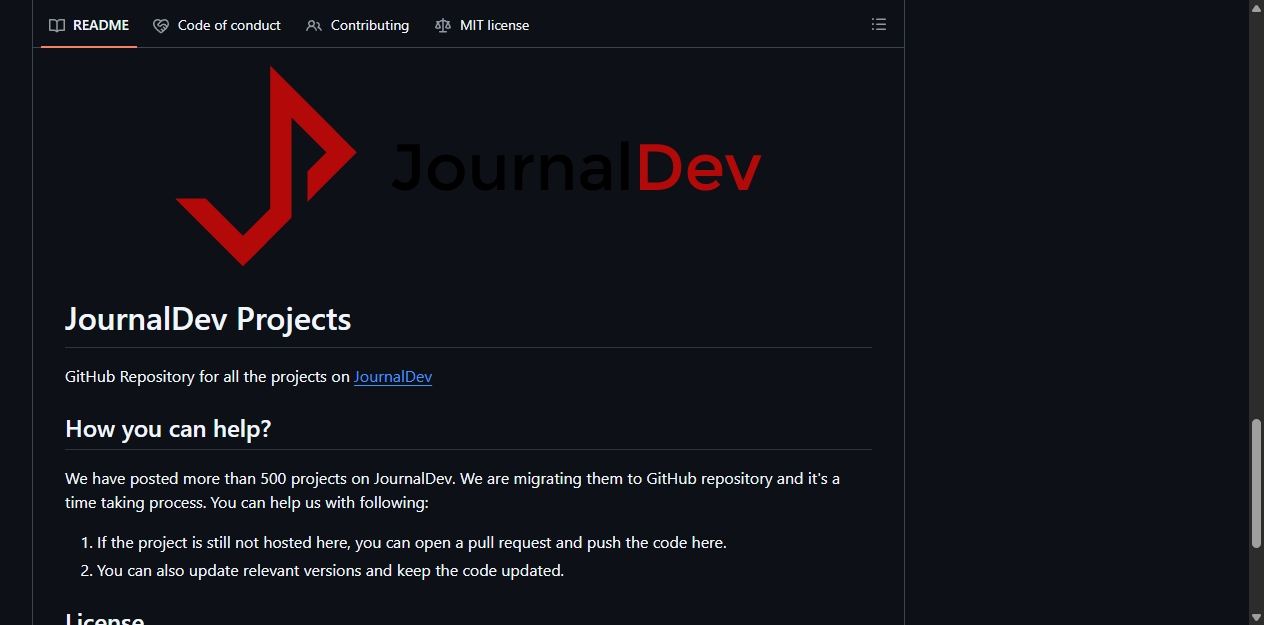Switch to Code of conduct tab
Viewport: 1264px width, 625px height.
[x=217, y=25]
